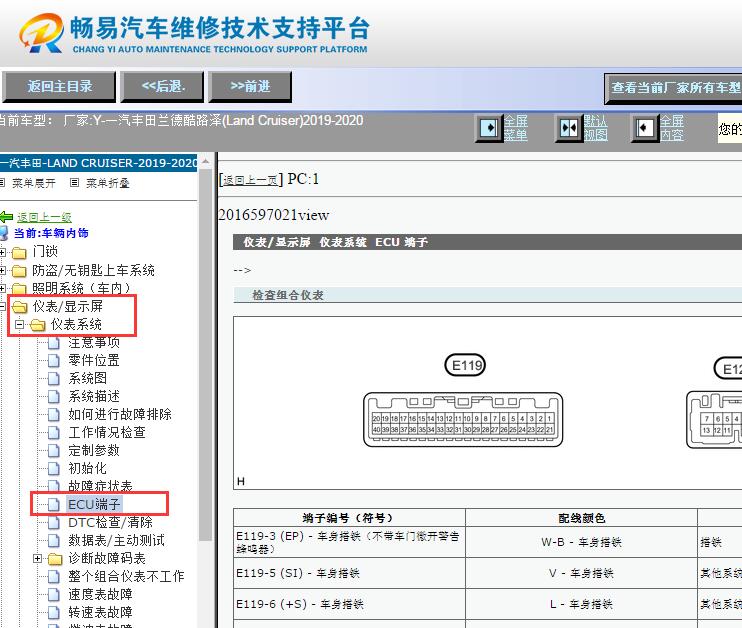Click the 初始化 document icon

point(54,469)
